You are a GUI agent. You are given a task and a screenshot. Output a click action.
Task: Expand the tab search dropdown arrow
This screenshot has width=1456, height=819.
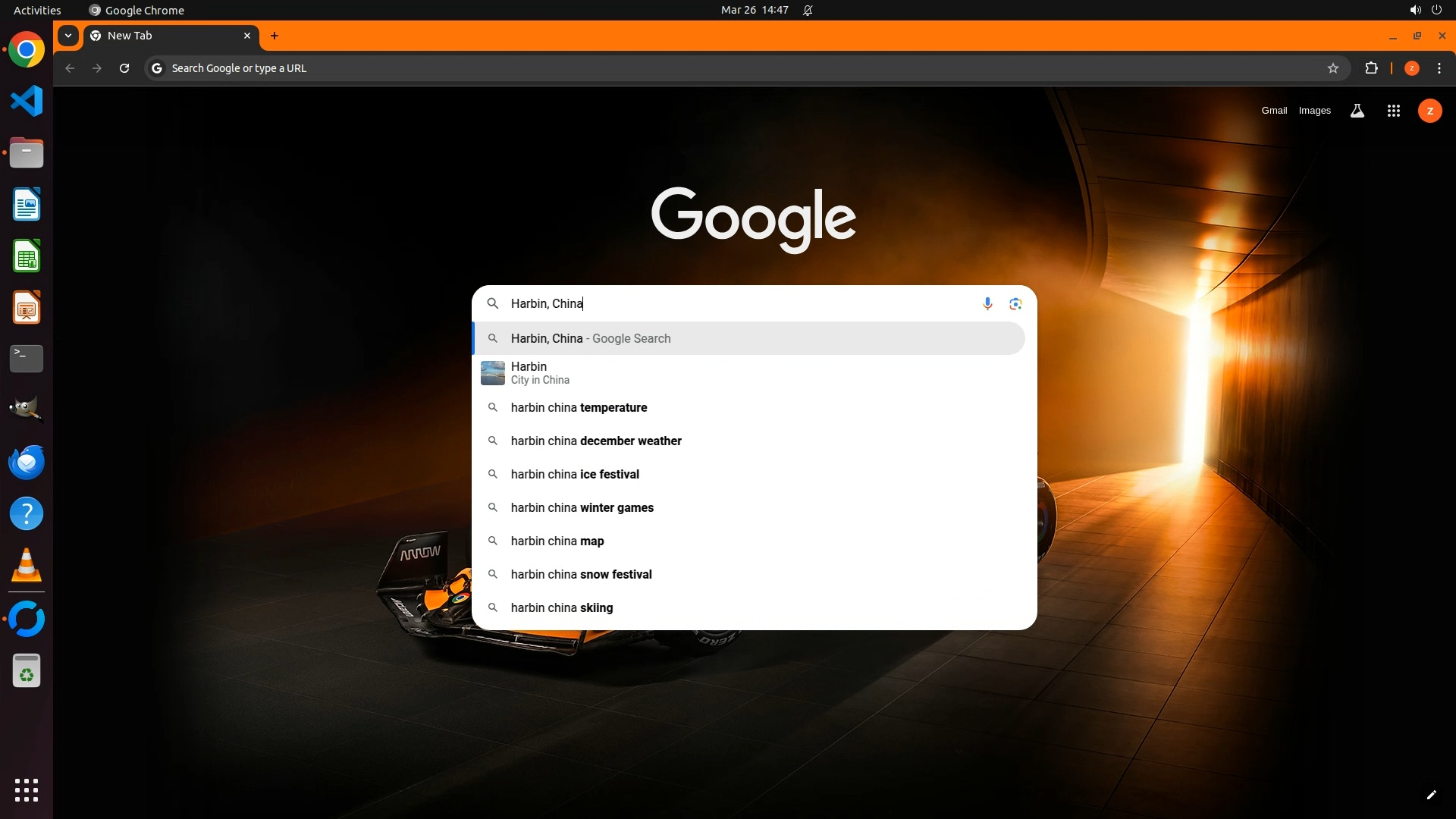tap(68, 36)
